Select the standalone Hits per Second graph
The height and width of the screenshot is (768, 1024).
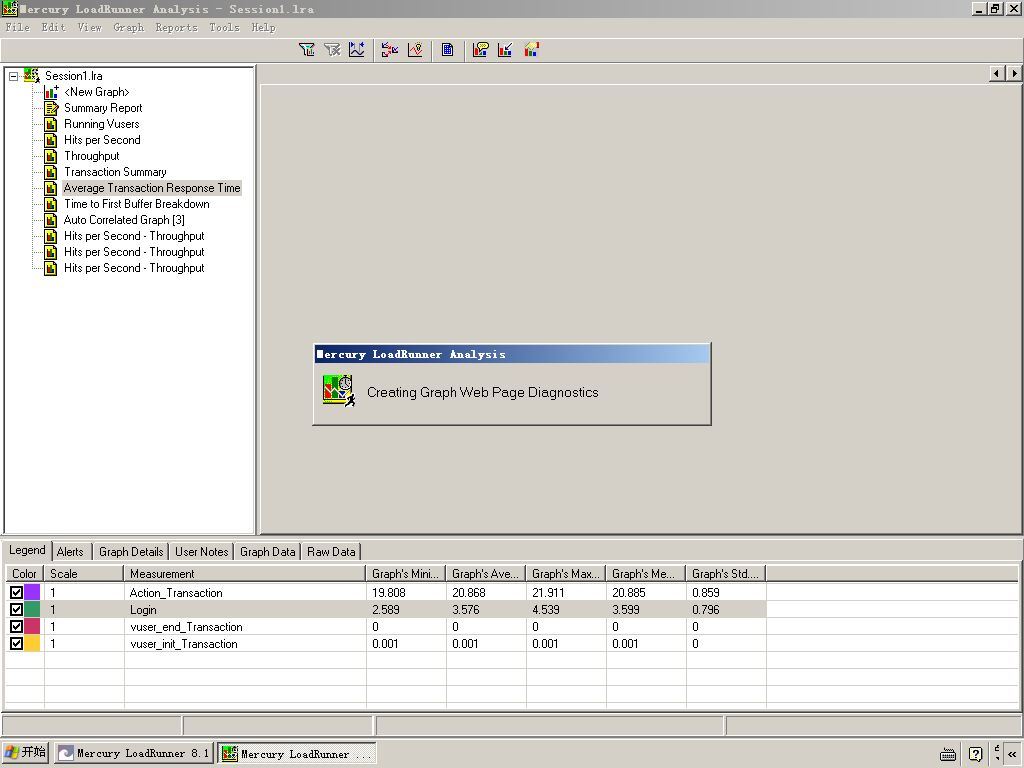click(102, 140)
